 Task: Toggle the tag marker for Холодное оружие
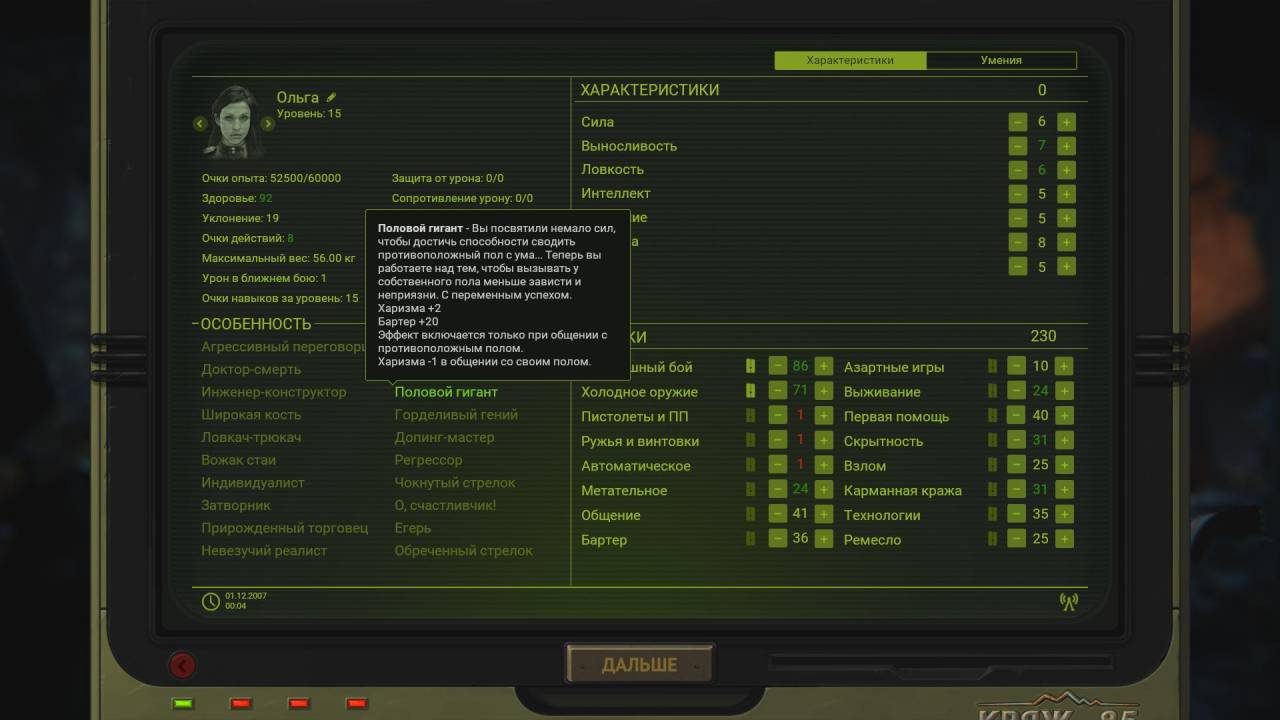point(750,392)
